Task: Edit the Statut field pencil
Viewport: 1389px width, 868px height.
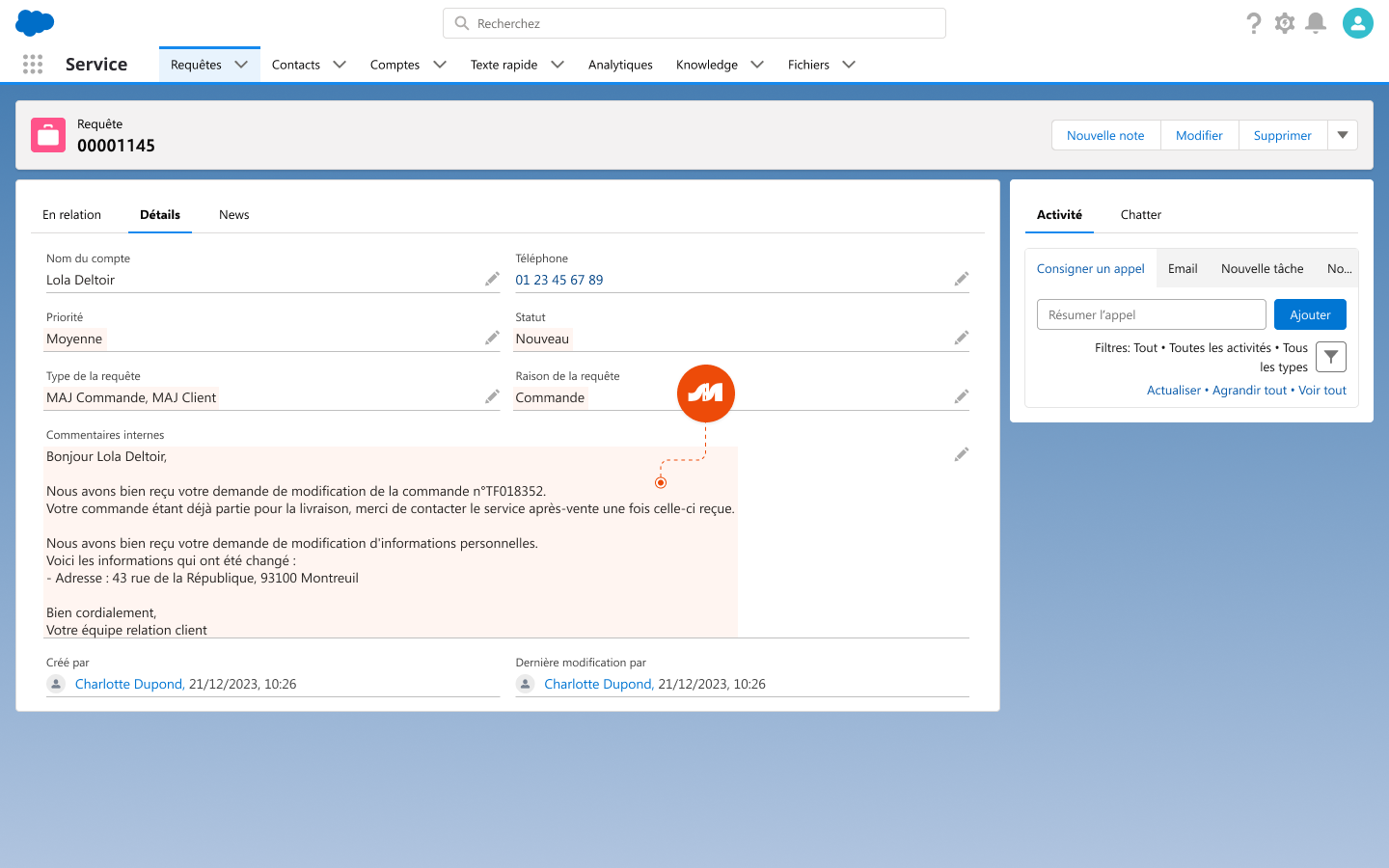Action: click(962, 338)
